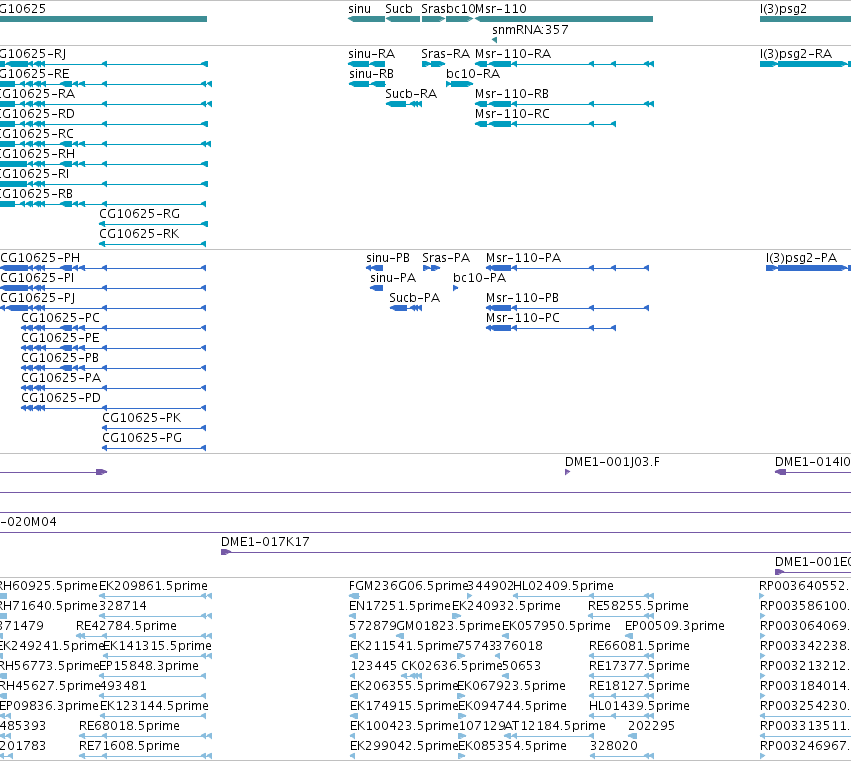Image resolution: width=851 pixels, height=761 pixels.
Task: Select the RE18127.5prime EST label
Action: [639, 686]
